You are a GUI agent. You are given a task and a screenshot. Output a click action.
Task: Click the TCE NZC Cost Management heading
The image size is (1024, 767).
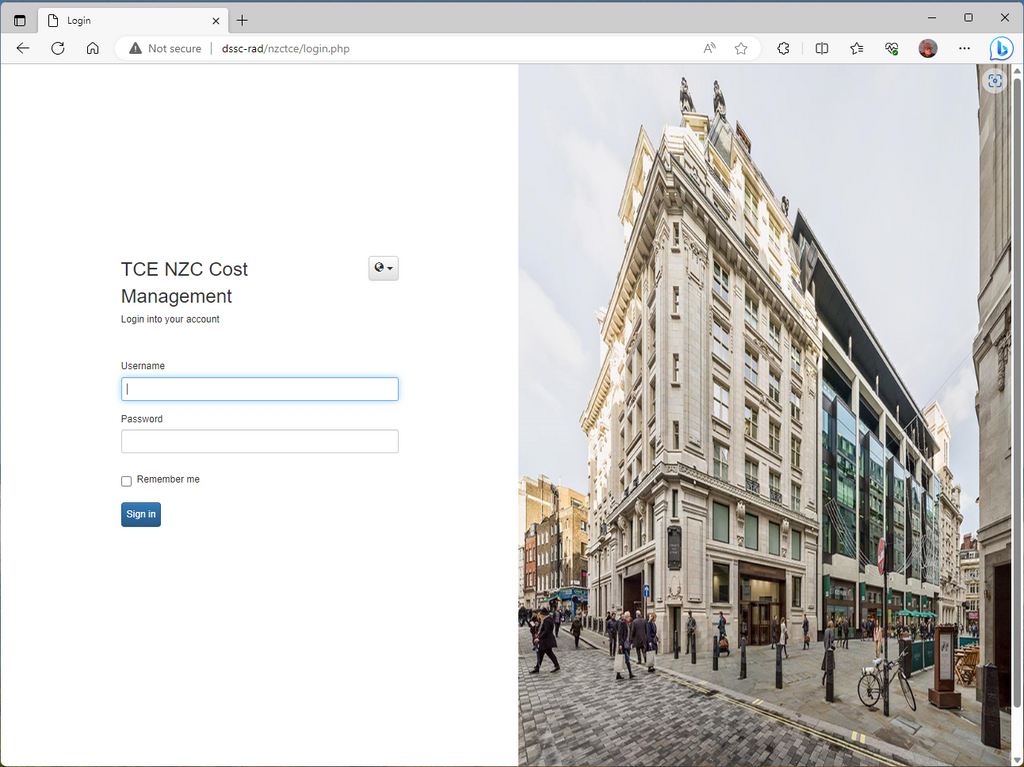point(184,282)
